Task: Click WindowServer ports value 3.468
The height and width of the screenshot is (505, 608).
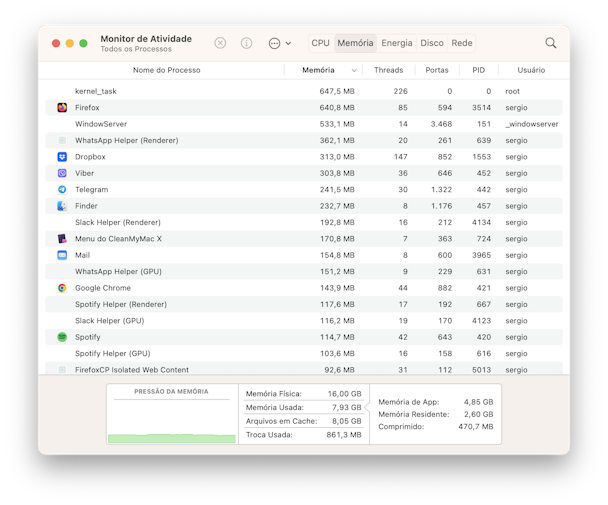Action: (441, 124)
